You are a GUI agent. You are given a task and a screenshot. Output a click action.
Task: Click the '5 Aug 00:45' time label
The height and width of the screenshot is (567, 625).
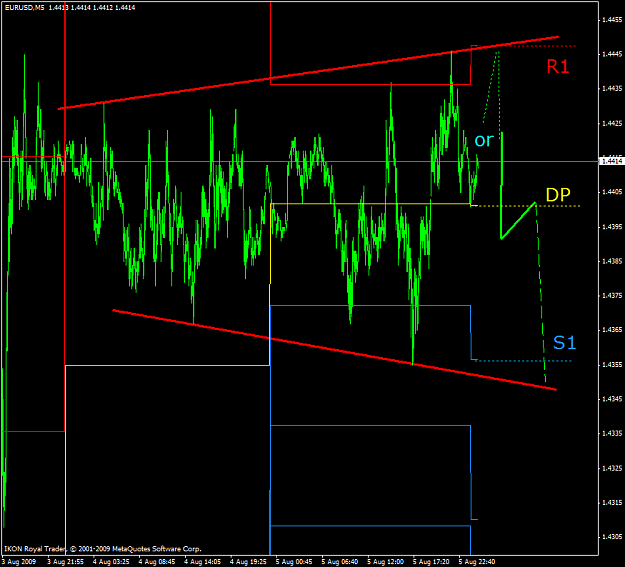294,562
